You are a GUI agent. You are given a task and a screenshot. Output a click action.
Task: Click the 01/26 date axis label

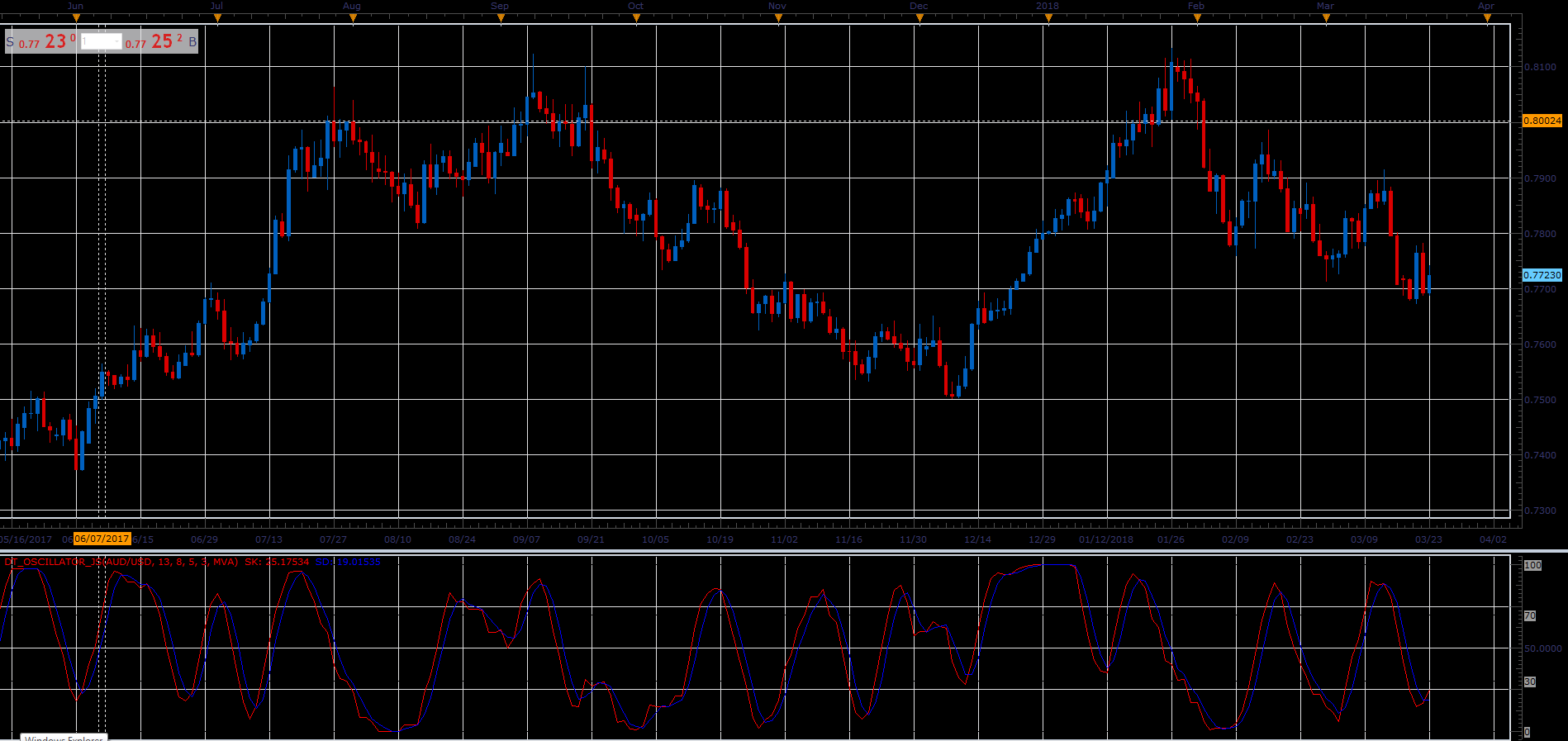(1171, 539)
